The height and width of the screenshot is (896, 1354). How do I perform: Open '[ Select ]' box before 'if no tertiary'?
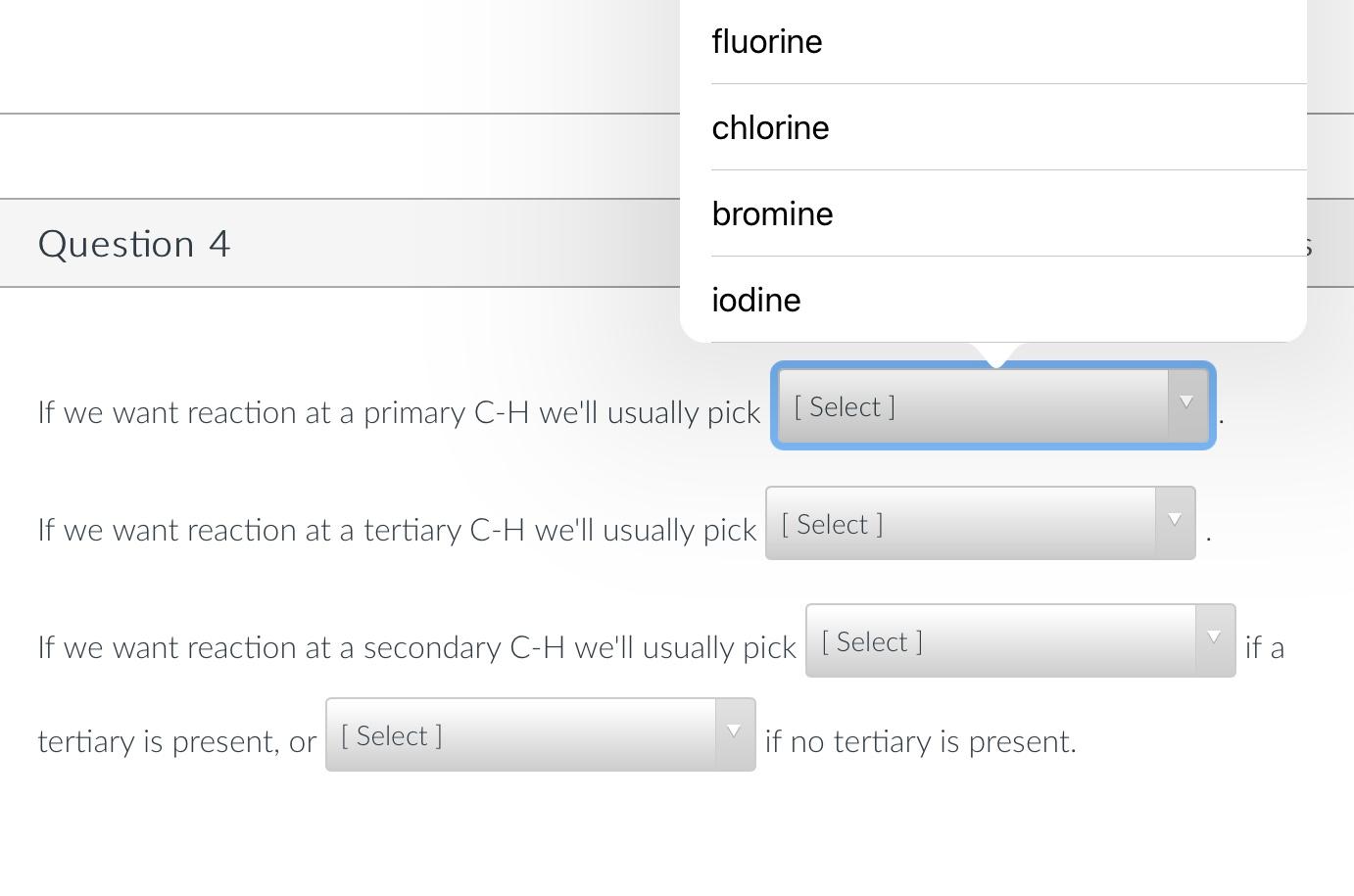pyautogui.click(x=519, y=735)
